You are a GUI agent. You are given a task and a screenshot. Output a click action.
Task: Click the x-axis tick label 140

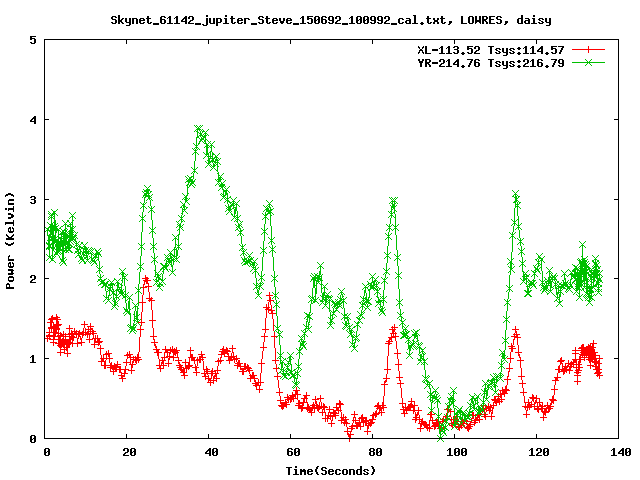click(620, 452)
